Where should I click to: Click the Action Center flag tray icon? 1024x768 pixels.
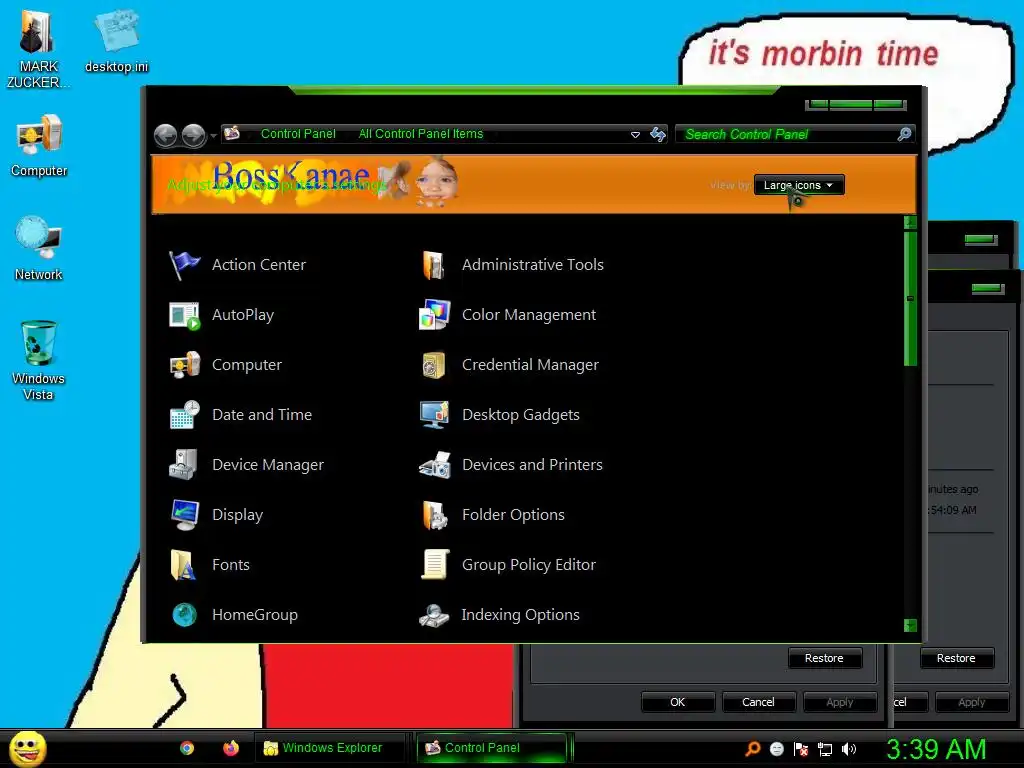pyautogui.click(x=801, y=749)
